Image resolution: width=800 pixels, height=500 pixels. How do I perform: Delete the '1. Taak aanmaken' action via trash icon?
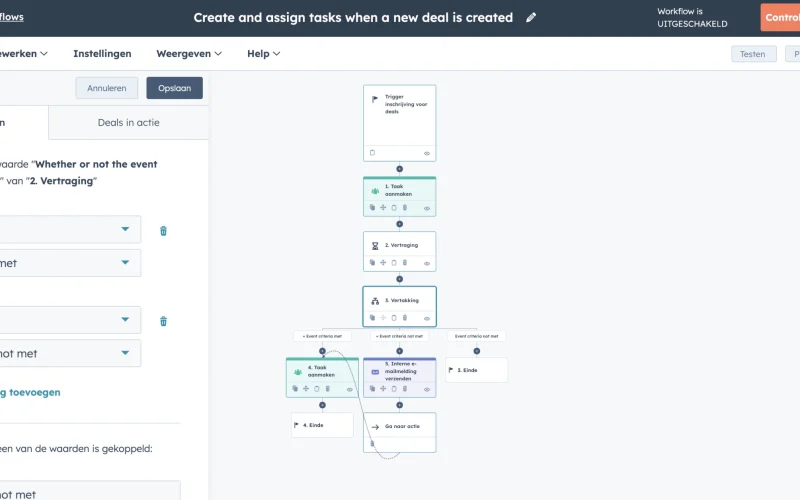(405, 208)
